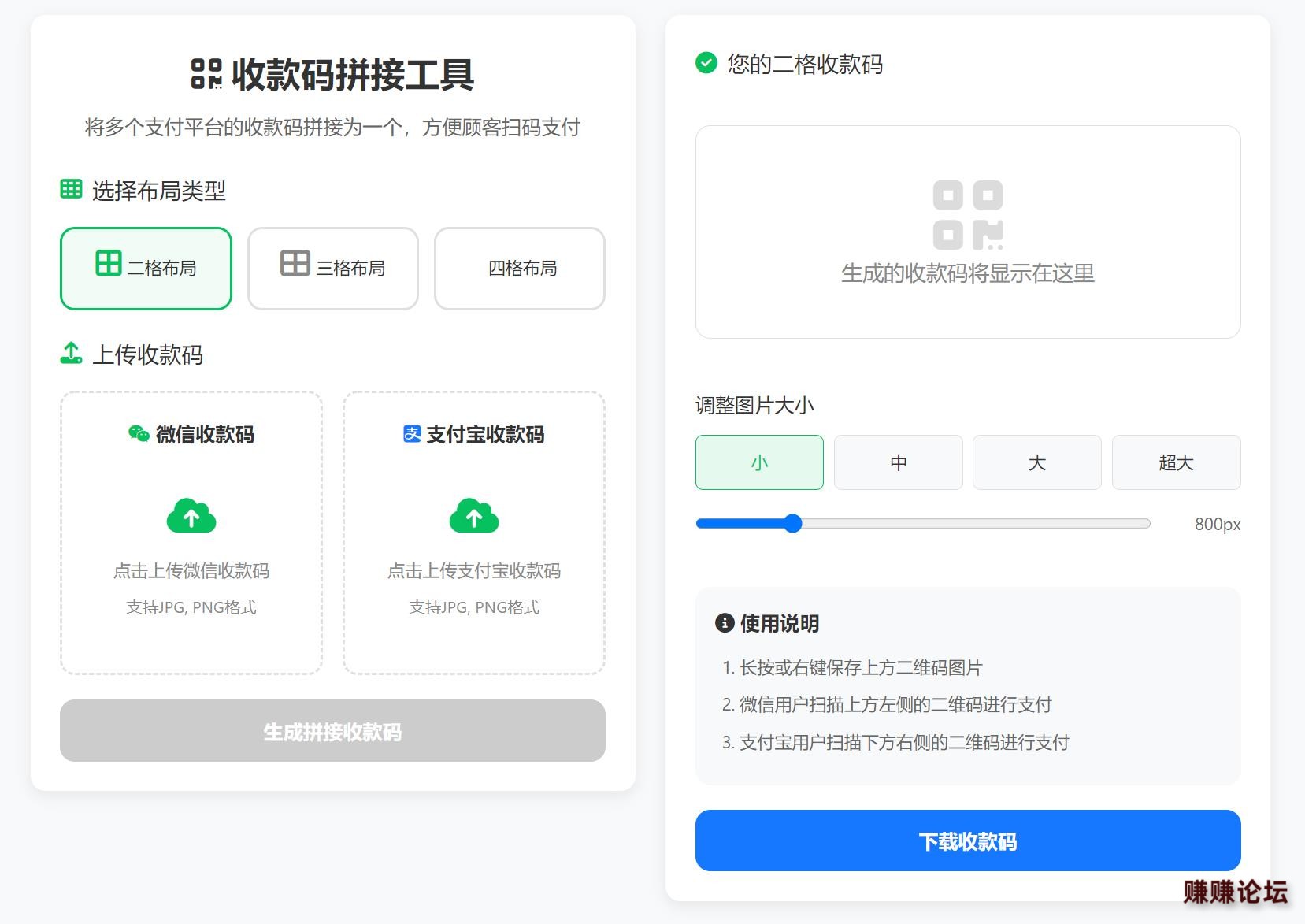
Task: Switch image size to 超大
Action: [x=1176, y=462]
